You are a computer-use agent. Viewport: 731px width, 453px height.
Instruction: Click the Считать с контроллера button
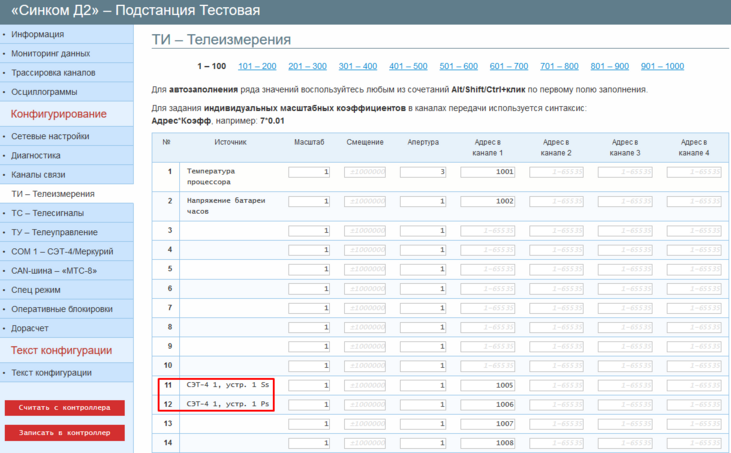point(65,408)
